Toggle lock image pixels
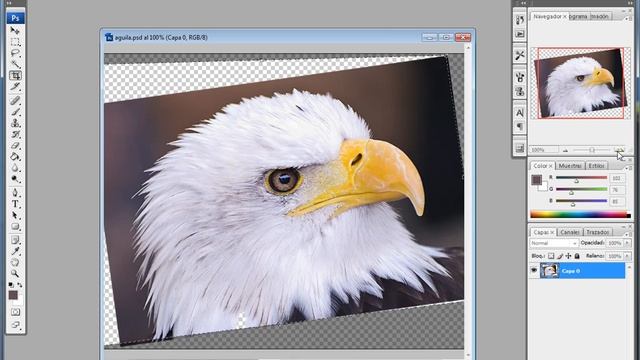 pyautogui.click(x=560, y=256)
